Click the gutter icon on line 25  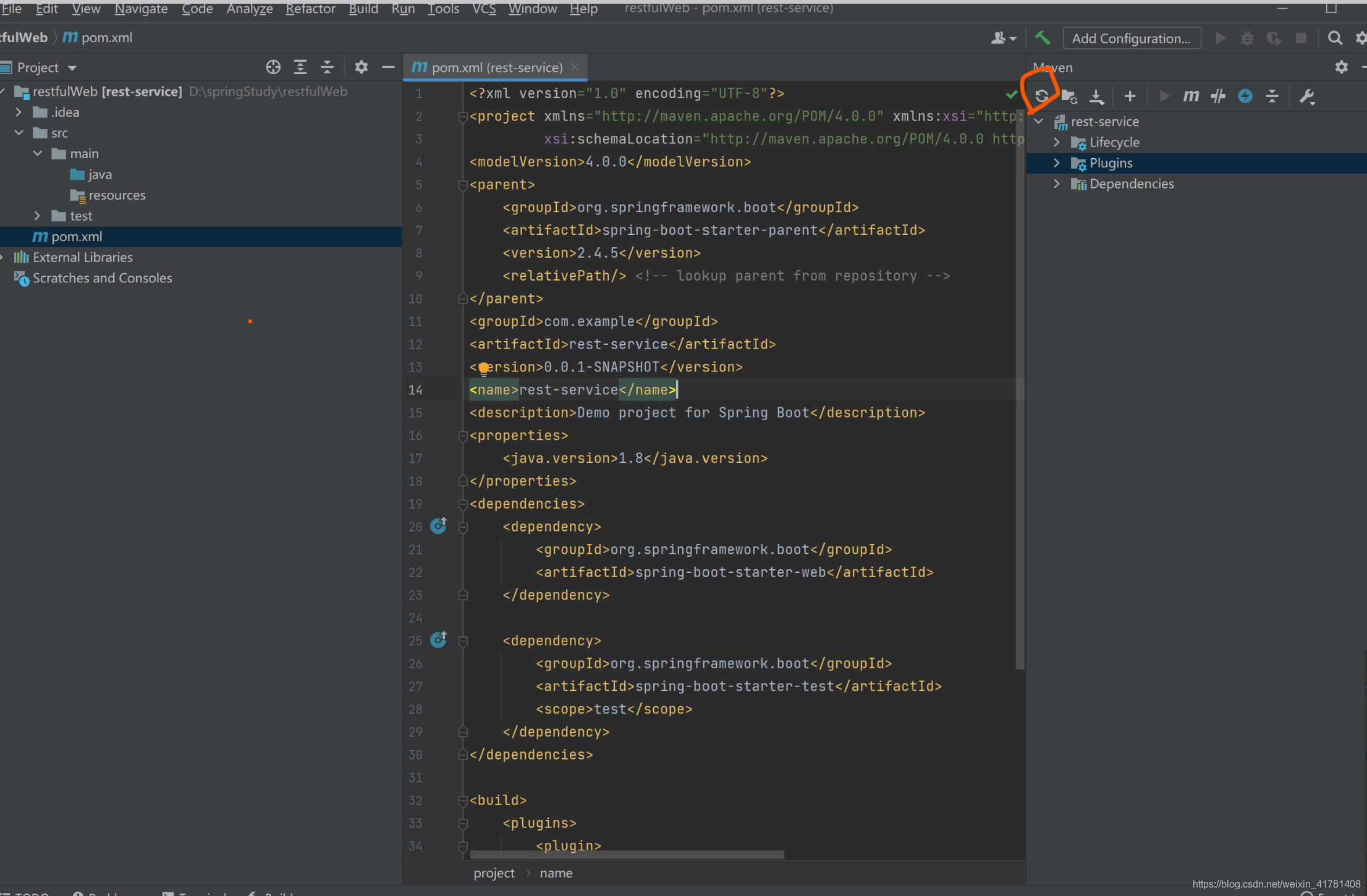tap(438, 639)
